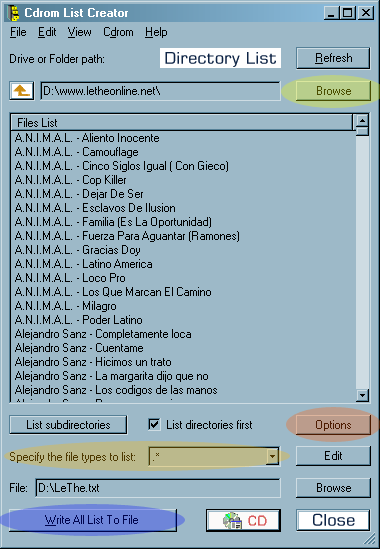Click the folder path input field
The image size is (380, 549).
[x=160, y=91]
